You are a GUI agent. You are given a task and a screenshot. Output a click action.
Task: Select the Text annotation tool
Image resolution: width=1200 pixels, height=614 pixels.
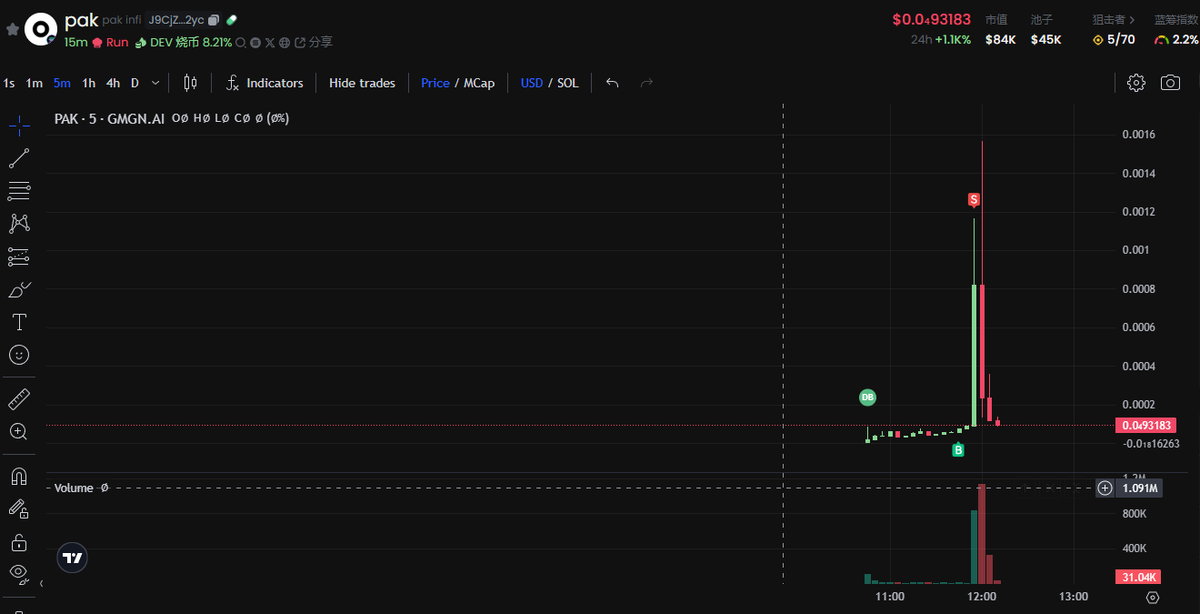point(19,322)
